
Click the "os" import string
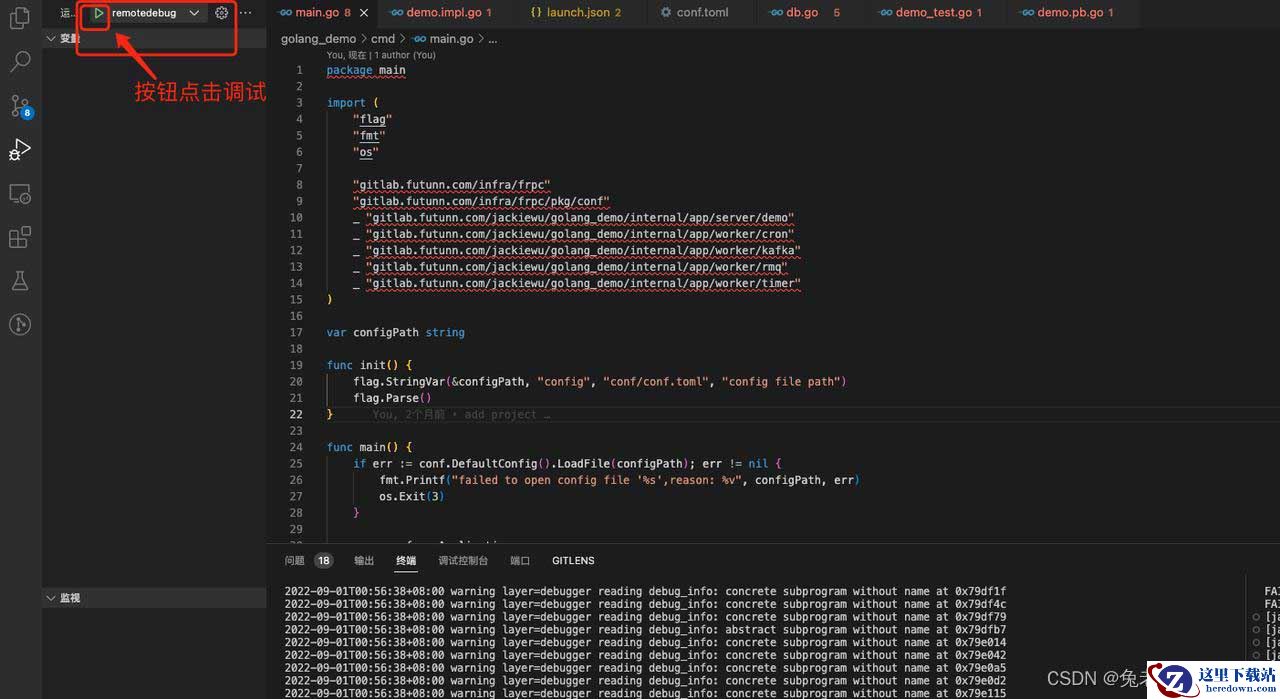pyautogui.click(x=366, y=152)
